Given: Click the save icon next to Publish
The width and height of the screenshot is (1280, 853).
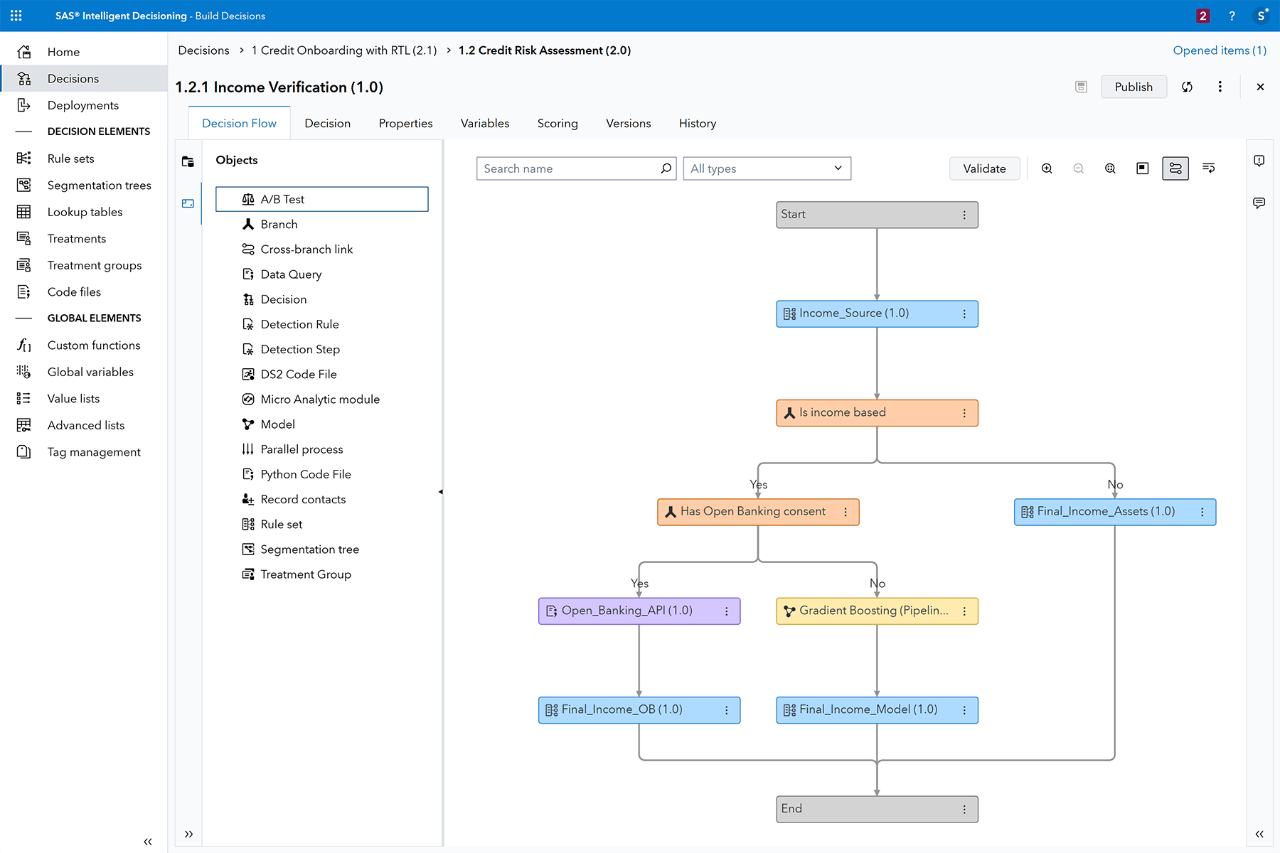Looking at the screenshot, I should coord(1080,87).
